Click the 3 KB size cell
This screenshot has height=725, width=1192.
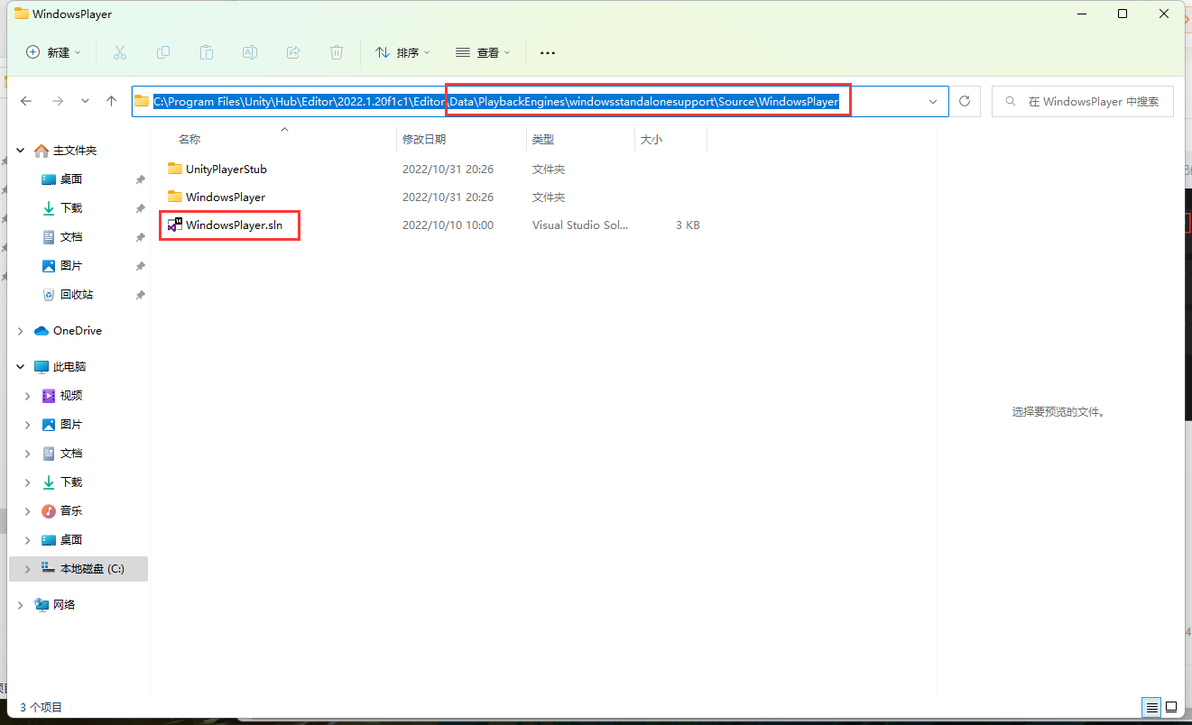click(687, 225)
